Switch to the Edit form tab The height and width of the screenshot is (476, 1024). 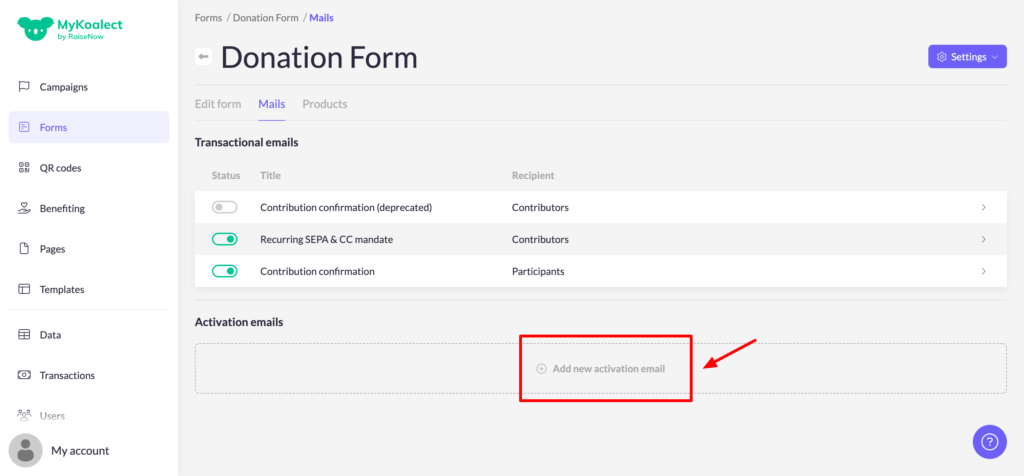217,104
